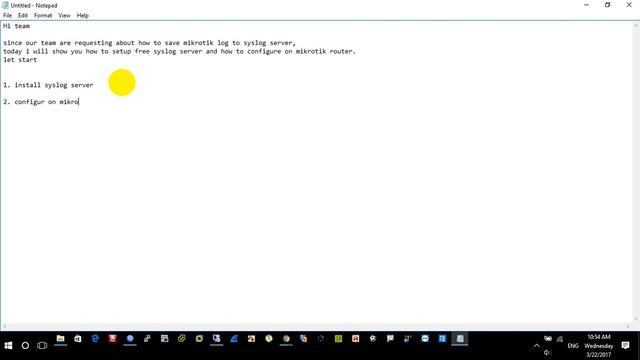Viewport: 640px width, 360px height.
Task: Open the Edit menu in Notepad
Action: point(23,16)
